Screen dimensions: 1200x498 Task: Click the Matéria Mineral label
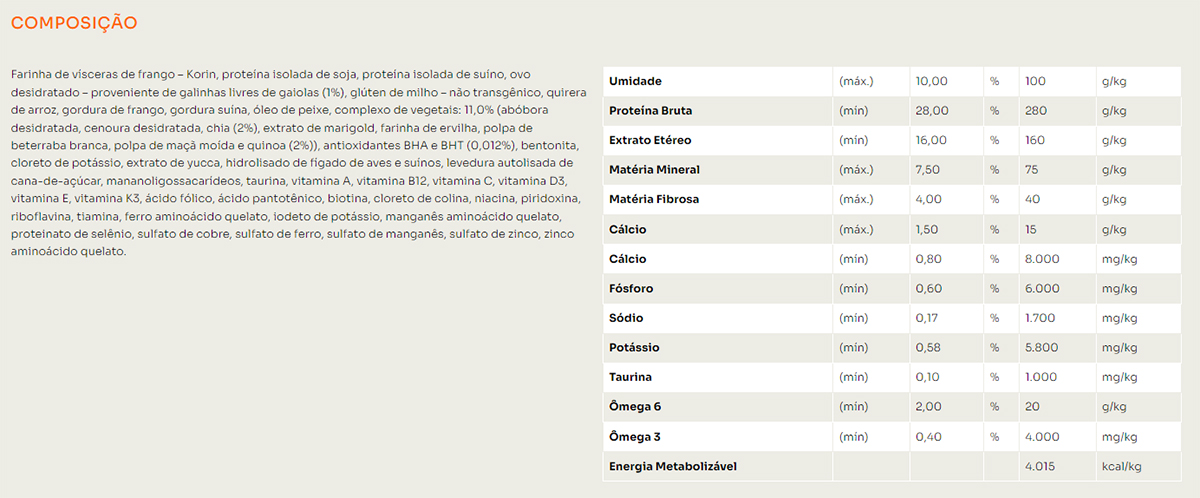click(x=654, y=170)
